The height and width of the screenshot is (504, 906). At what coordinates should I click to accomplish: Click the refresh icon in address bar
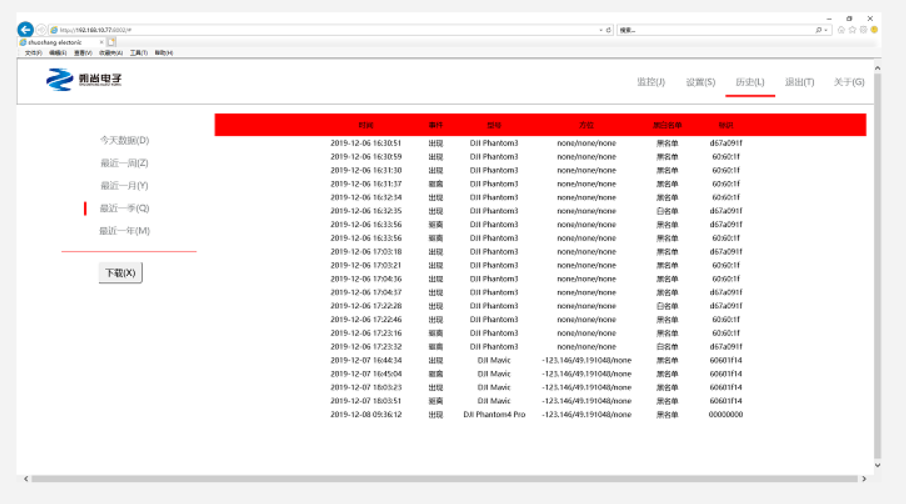tap(608, 29)
